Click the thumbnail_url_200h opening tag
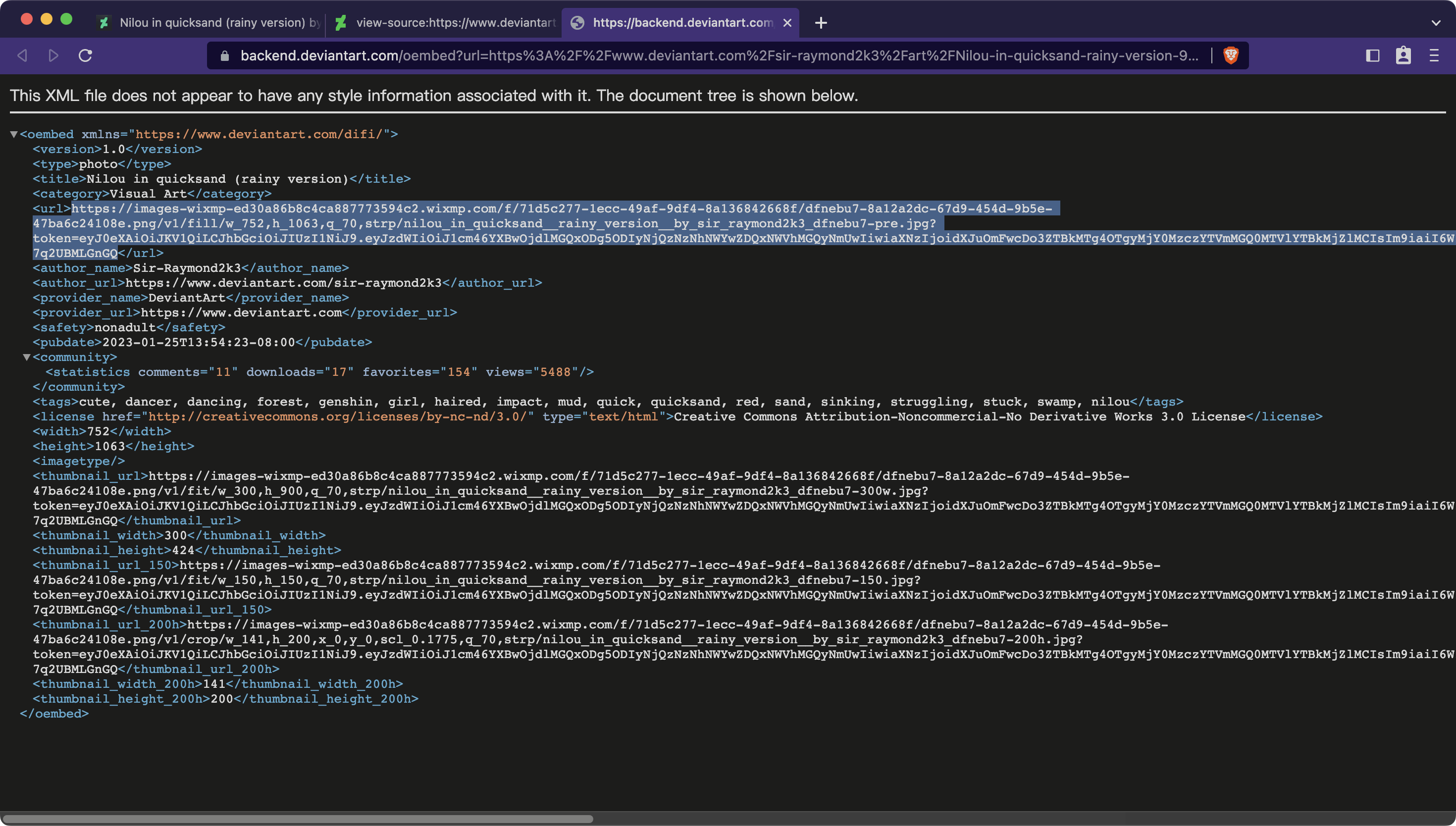This screenshot has height=826, width=1456. pyautogui.click(x=110, y=624)
